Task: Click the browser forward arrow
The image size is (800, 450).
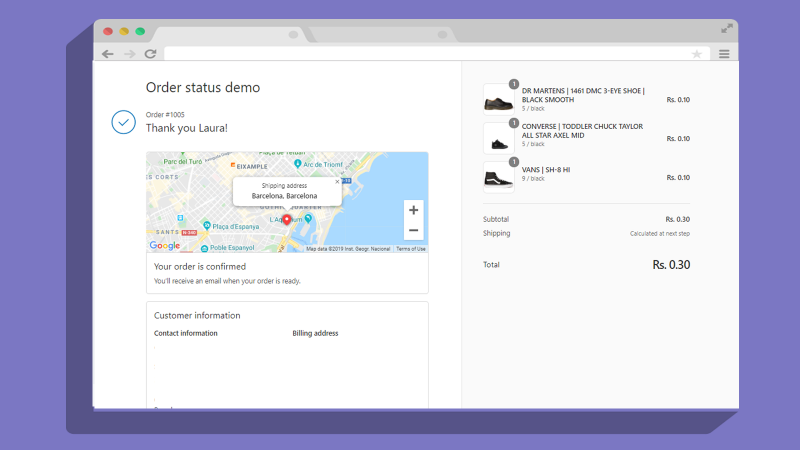Action: click(130, 54)
